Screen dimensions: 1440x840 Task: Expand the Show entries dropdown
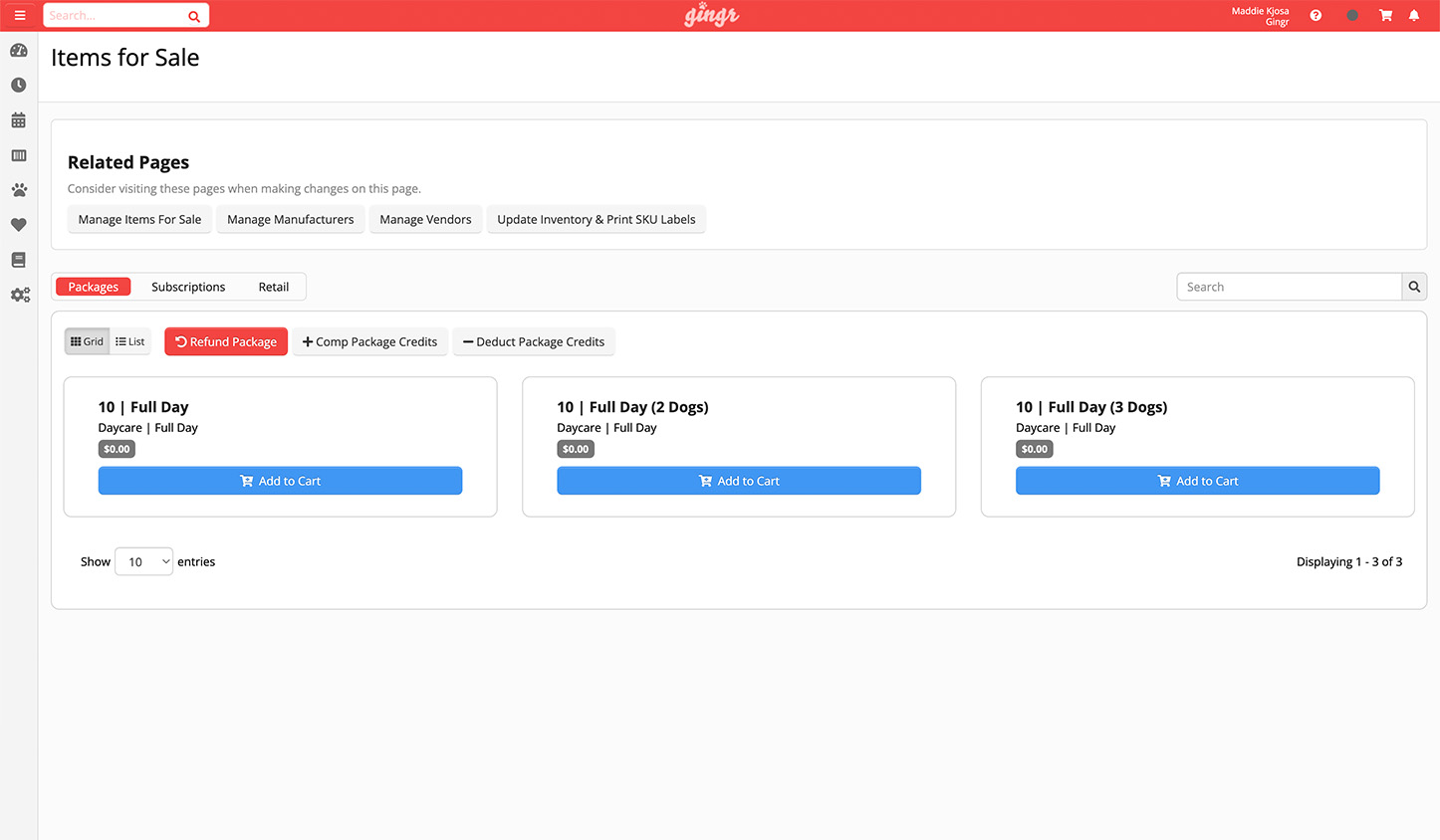(x=144, y=561)
